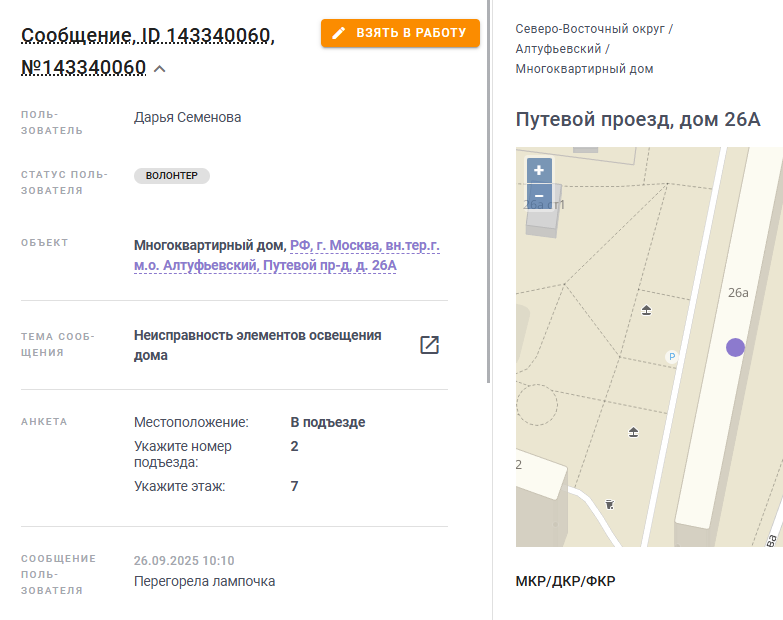This screenshot has width=783, height=620.
Task: Open message theme in new window icon
Action: coord(429,345)
